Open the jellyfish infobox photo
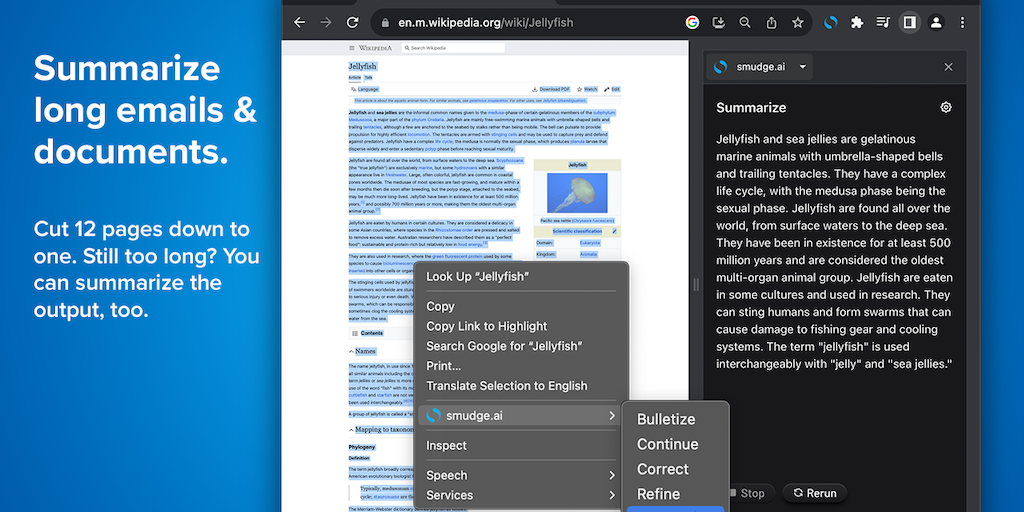The width and height of the screenshot is (1024, 512). [577, 193]
